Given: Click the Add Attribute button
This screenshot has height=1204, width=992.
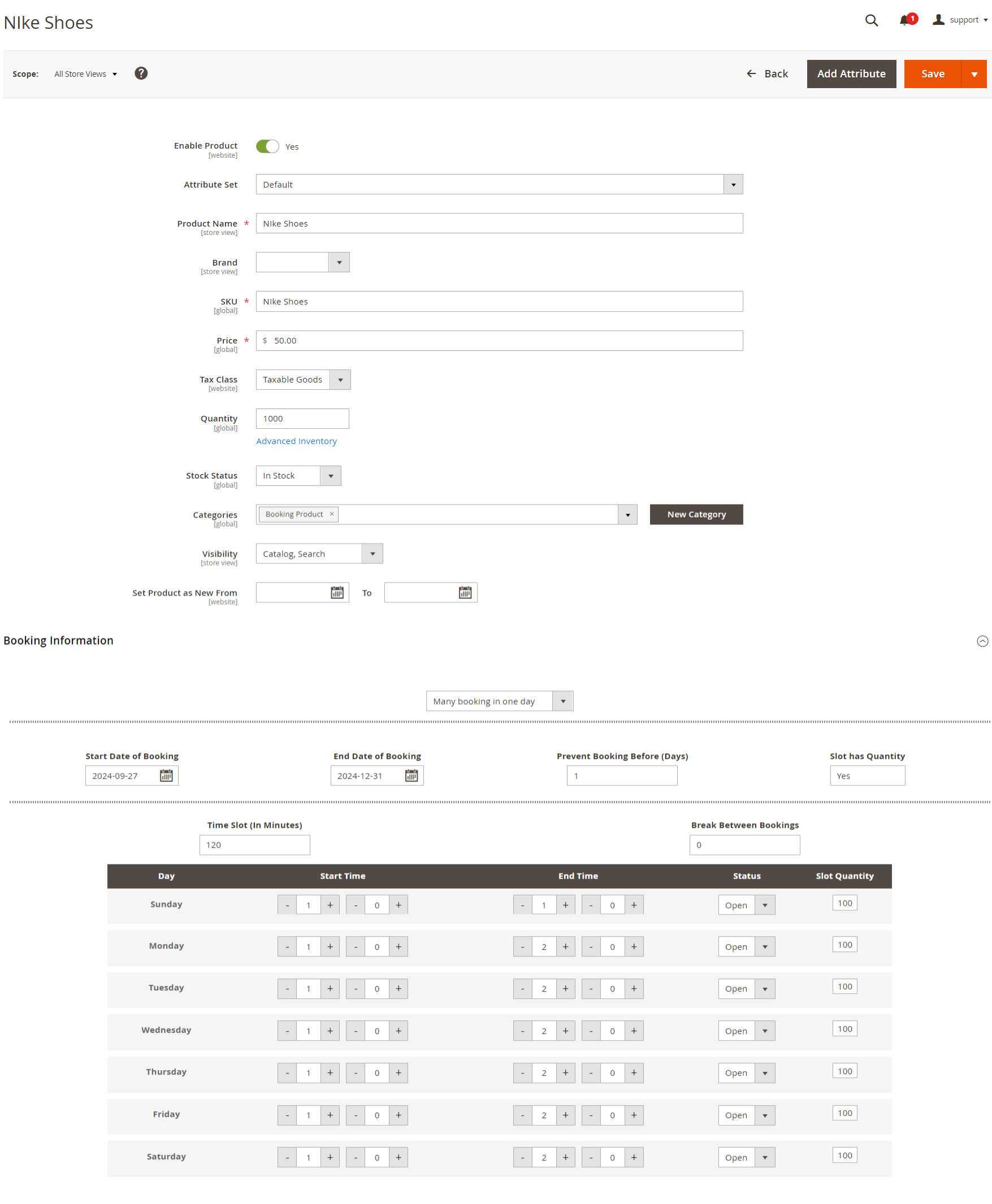Looking at the screenshot, I should point(851,73).
